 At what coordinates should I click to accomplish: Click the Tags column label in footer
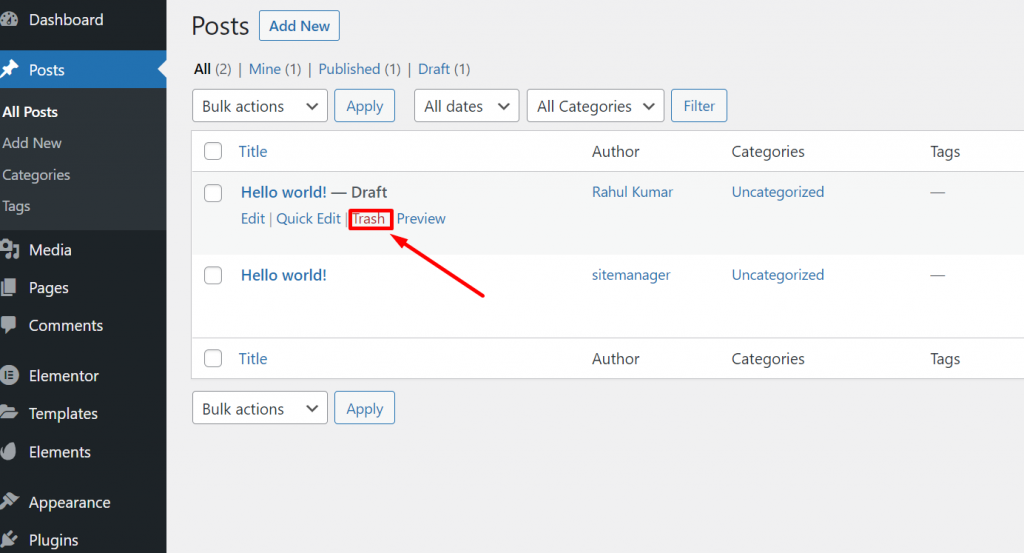pos(945,358)
